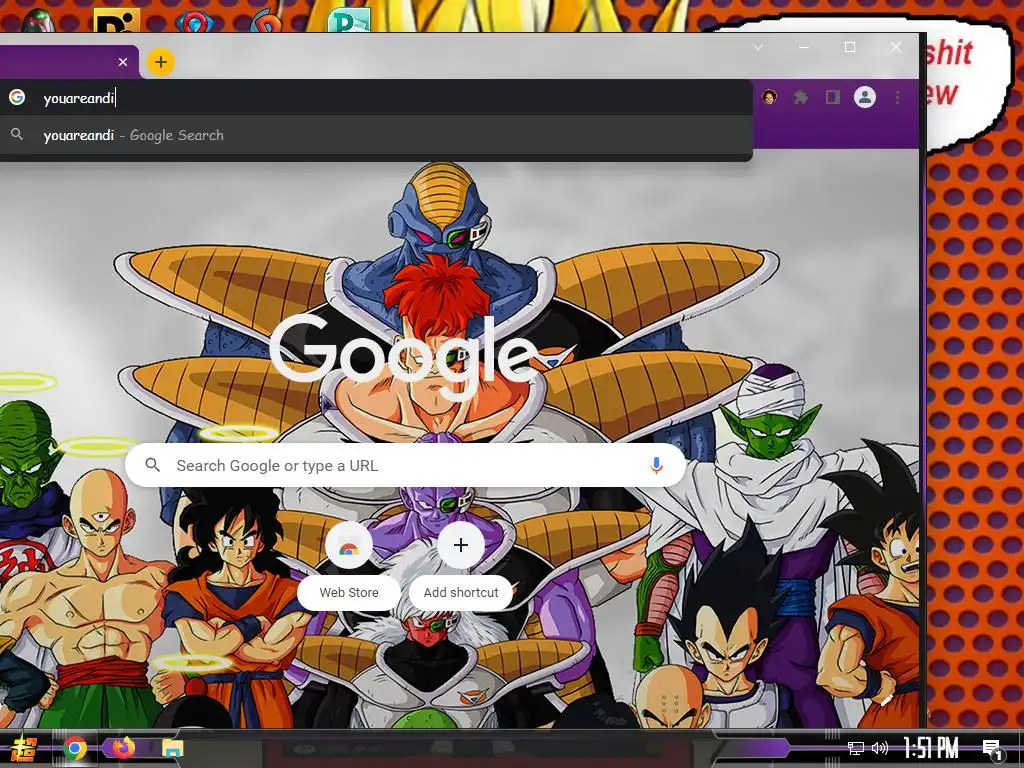This screenshot has width=1024, height=768.
Task: Click the Chrome icon in the taskbar
Action: coord(75,748)
